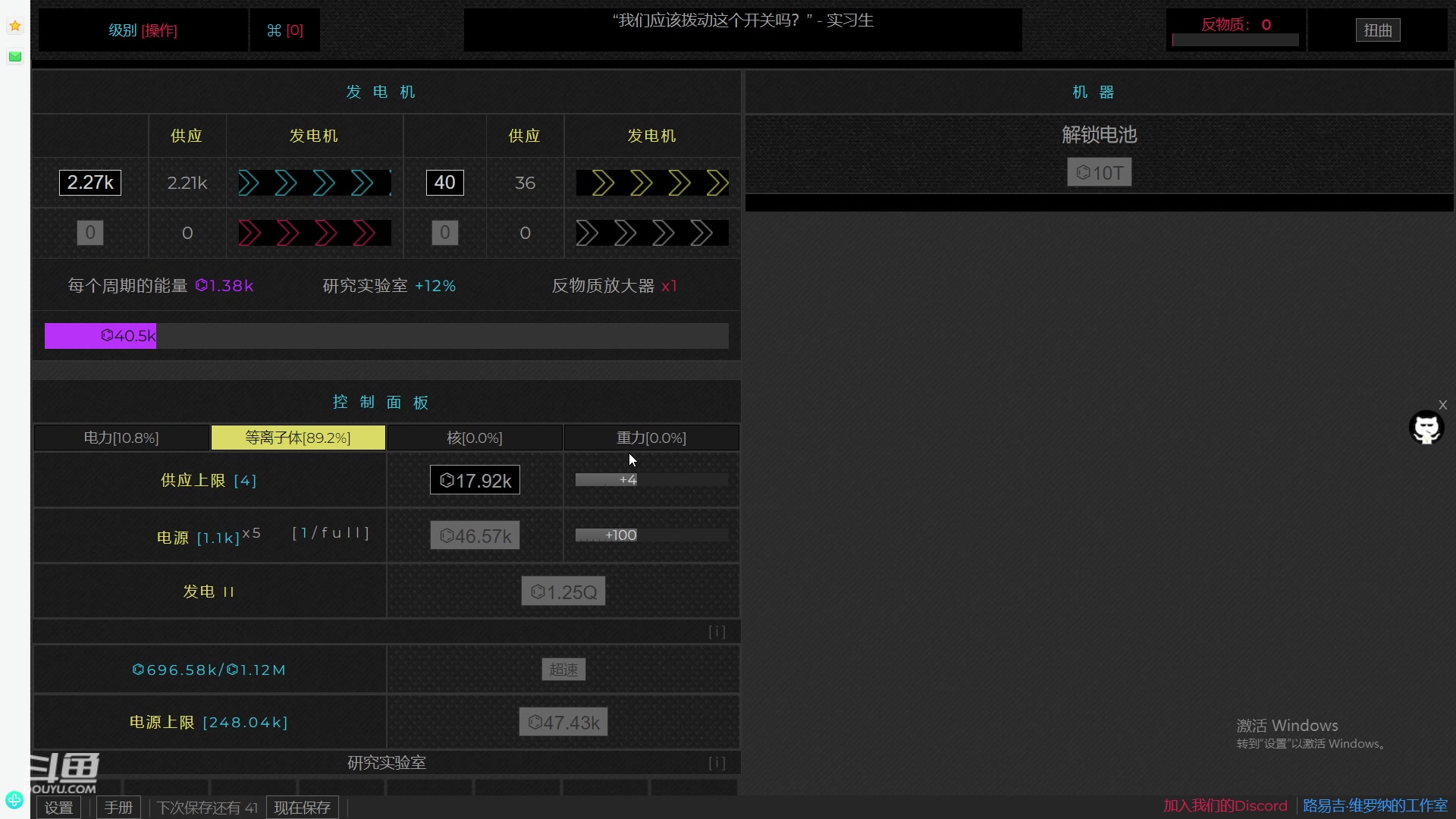Click the white arrows generator bar
Image resolution: width=1456 pixels, height=819 pixels.
point(652,233)
